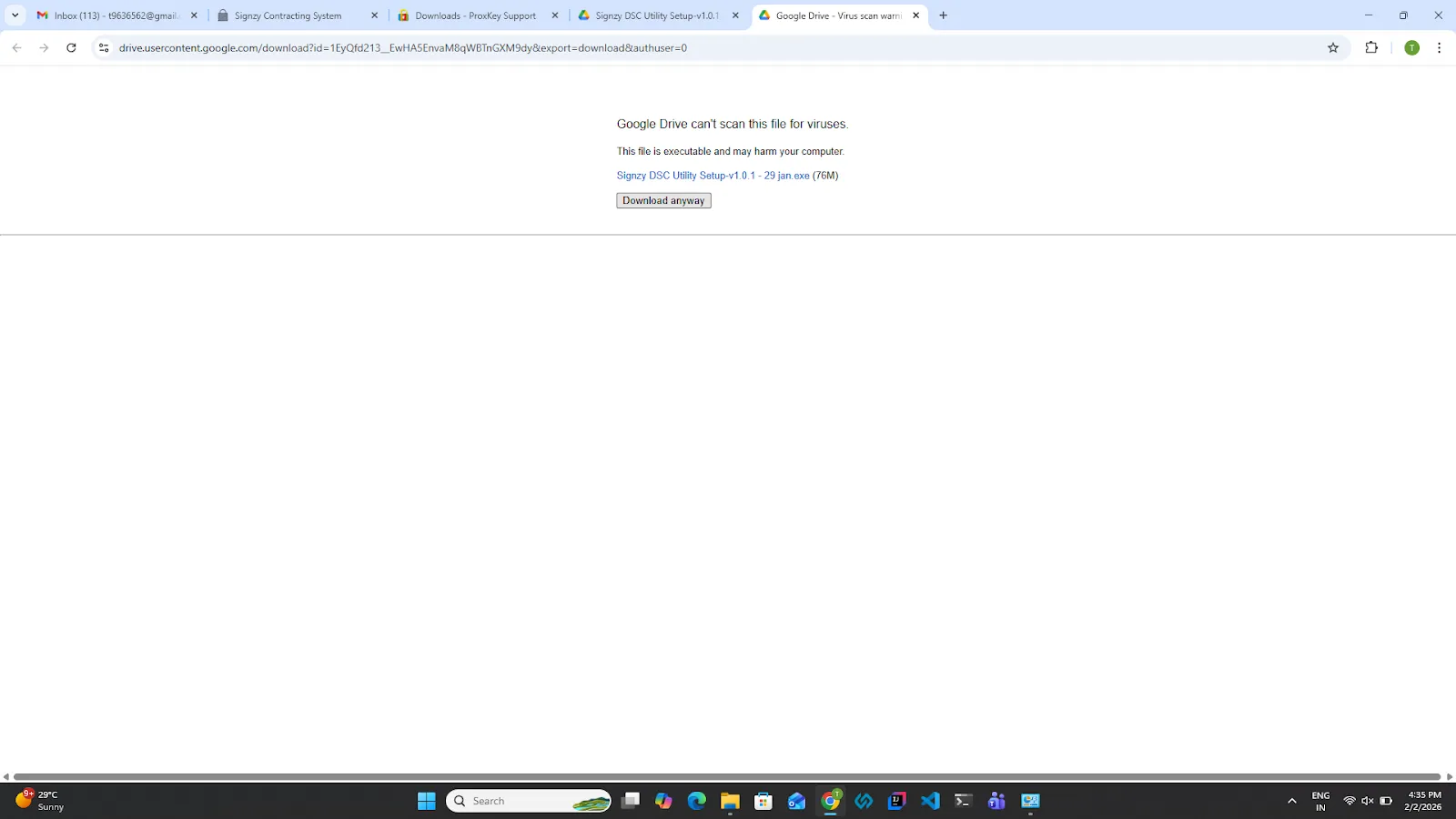Open Microsoft Edge from taskbar
Image resolution: width=1456 pixels, height=819 pixels.
[697, 801]
